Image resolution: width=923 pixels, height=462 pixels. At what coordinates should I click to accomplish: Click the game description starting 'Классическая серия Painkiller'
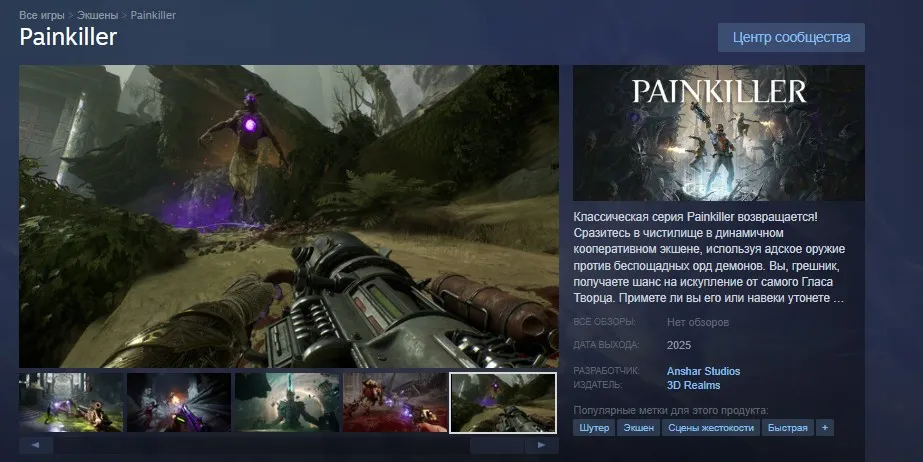coord(709,257)
